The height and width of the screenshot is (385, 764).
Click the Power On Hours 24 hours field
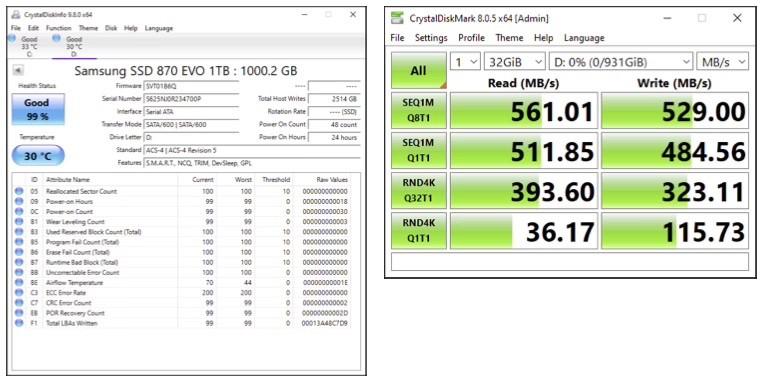(x=334, y=137)
